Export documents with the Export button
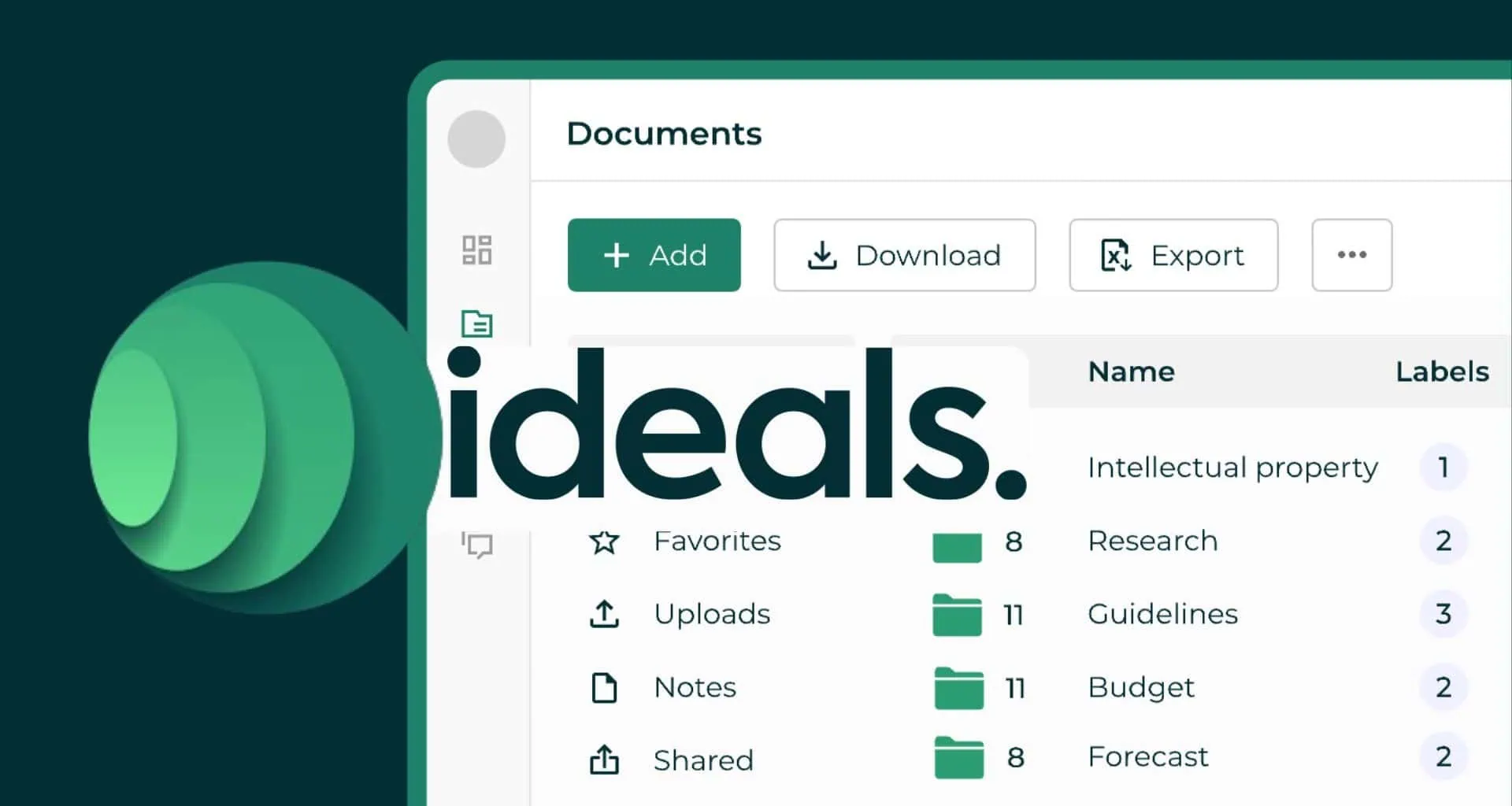This screenshot has height=806, width=1512. [1173, 255]
